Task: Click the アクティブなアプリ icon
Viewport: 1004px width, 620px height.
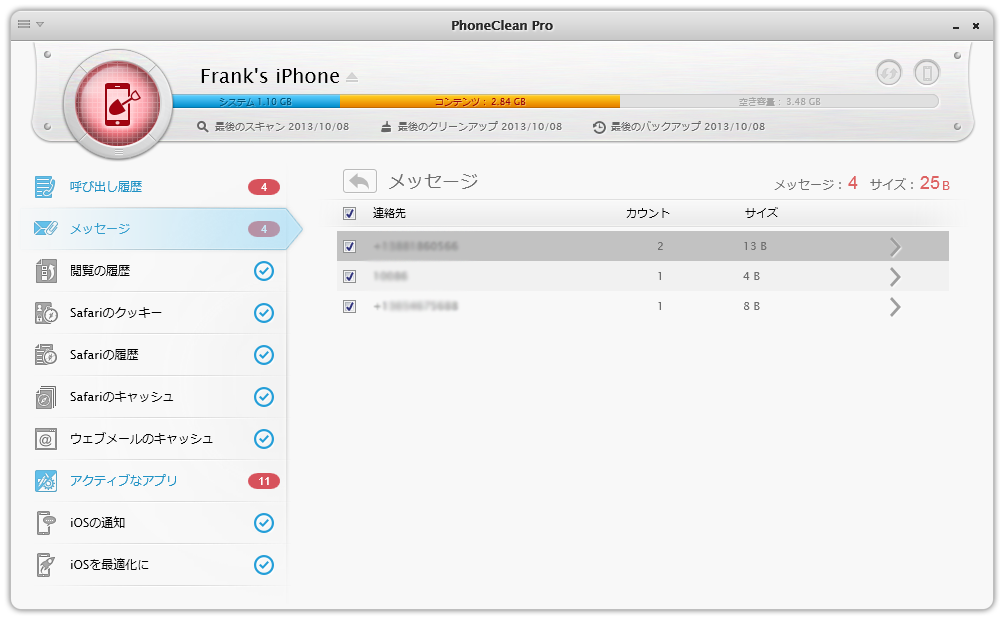Action: (45, 481)
